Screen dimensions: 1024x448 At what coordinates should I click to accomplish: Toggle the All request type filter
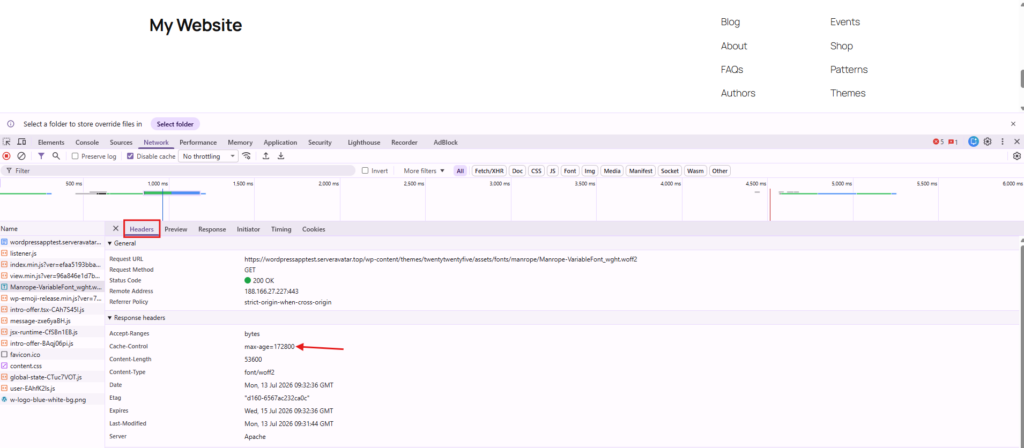tap(460, 170)
